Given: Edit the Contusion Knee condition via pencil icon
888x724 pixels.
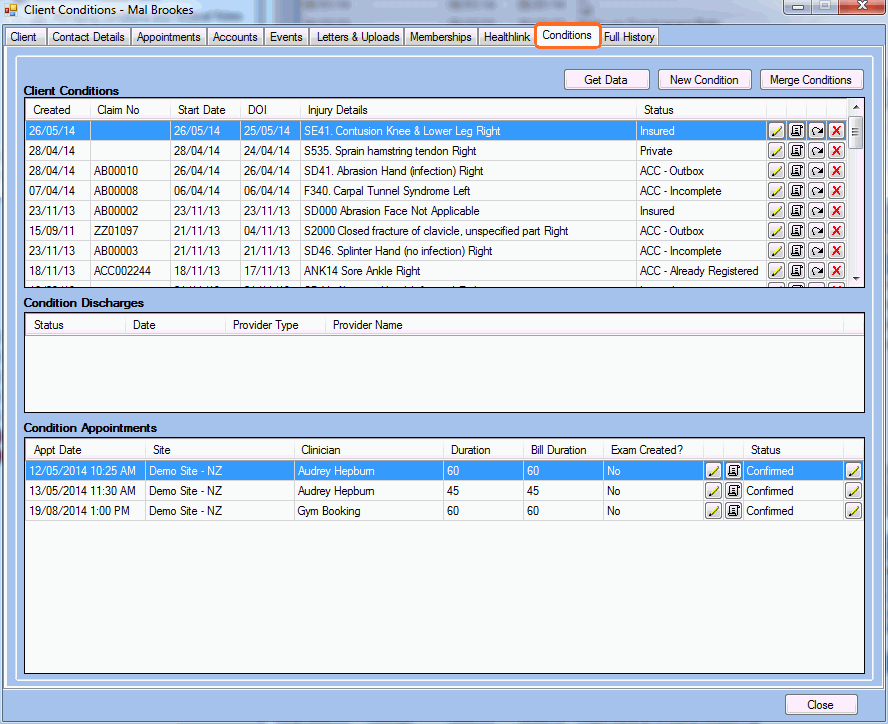Looking at the screenshot, I should tap(776, 131).
